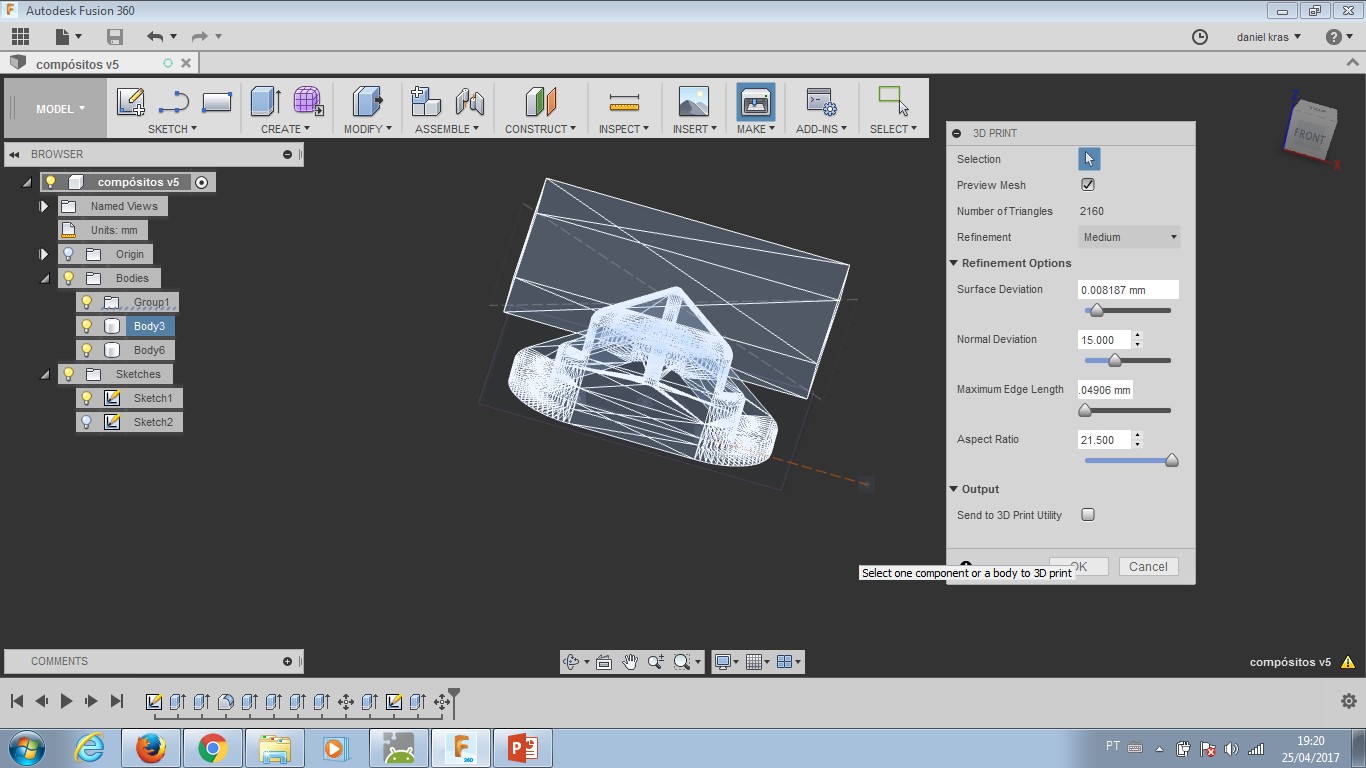Collapse the Refinement Options section

tap(954, 263)
